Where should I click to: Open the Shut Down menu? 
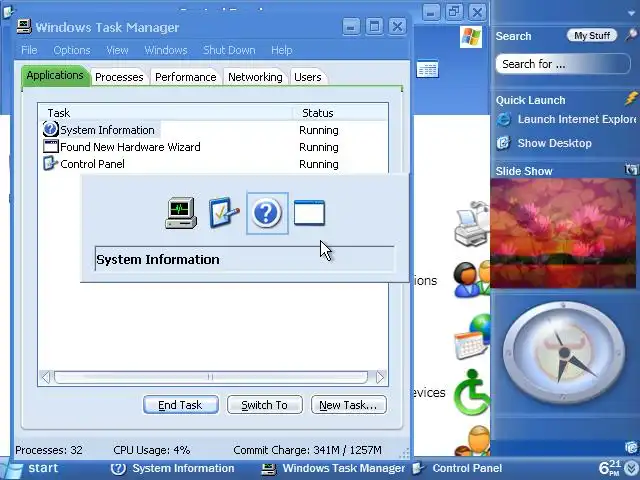pos(229,50)
